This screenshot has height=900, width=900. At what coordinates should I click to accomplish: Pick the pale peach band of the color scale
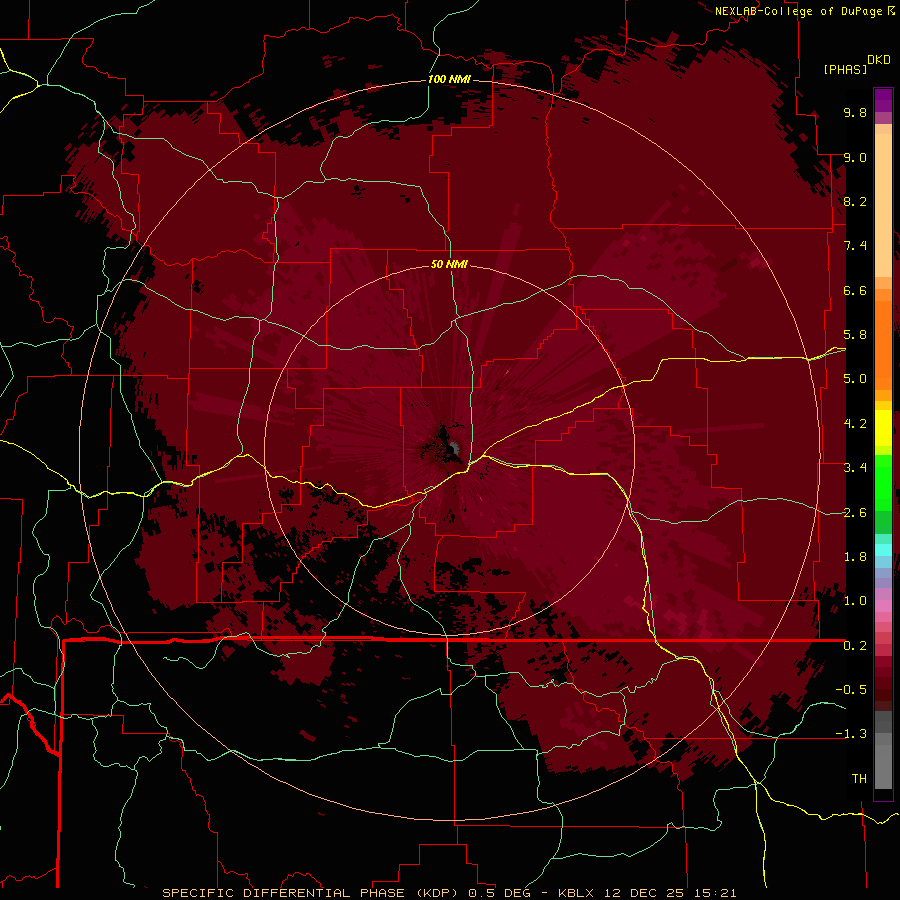coord(883,205)
